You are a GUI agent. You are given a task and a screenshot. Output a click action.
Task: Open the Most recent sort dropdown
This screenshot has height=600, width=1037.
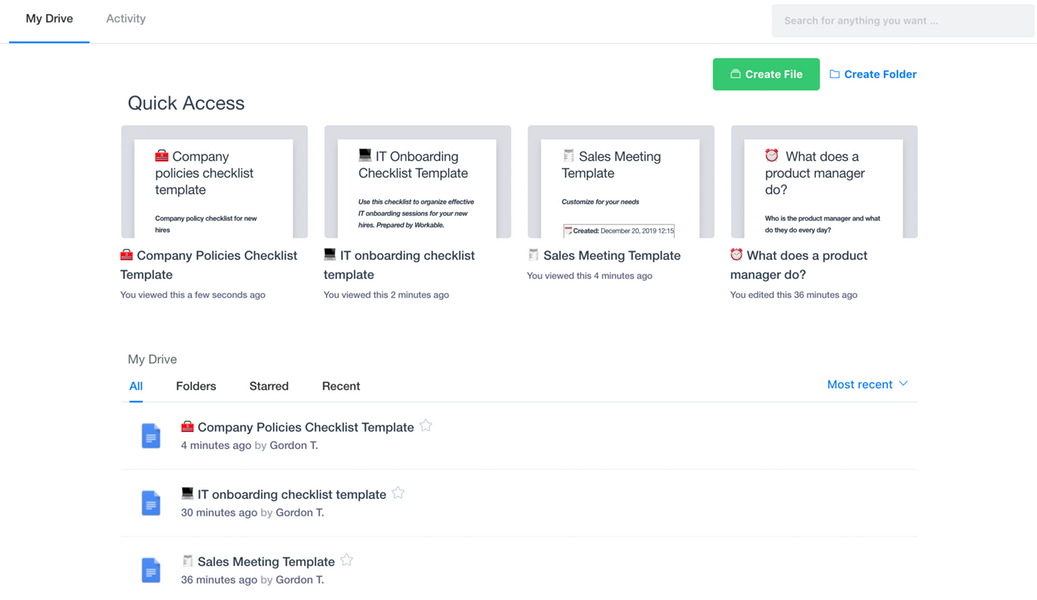pyautogui.click(x=866, y=384)
